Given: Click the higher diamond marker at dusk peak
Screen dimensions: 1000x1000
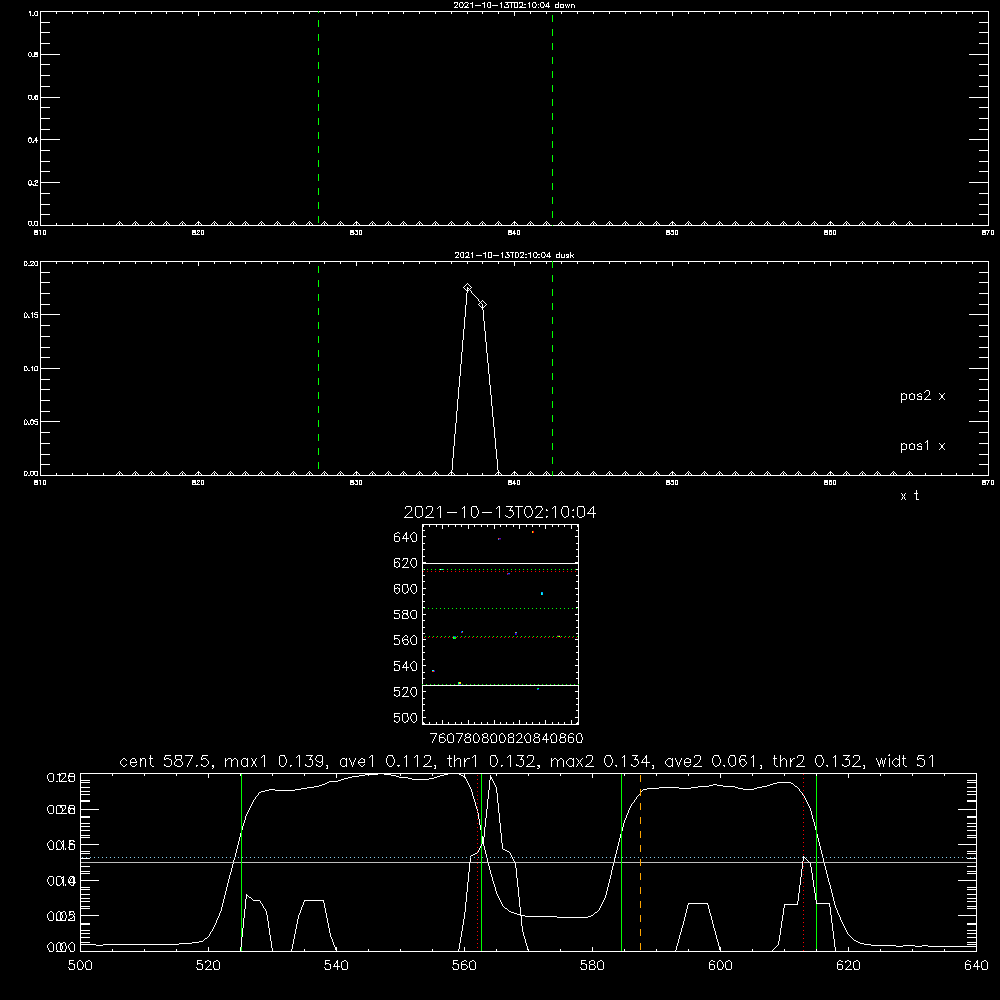Looking at the screenshot, I should (467, 288).
